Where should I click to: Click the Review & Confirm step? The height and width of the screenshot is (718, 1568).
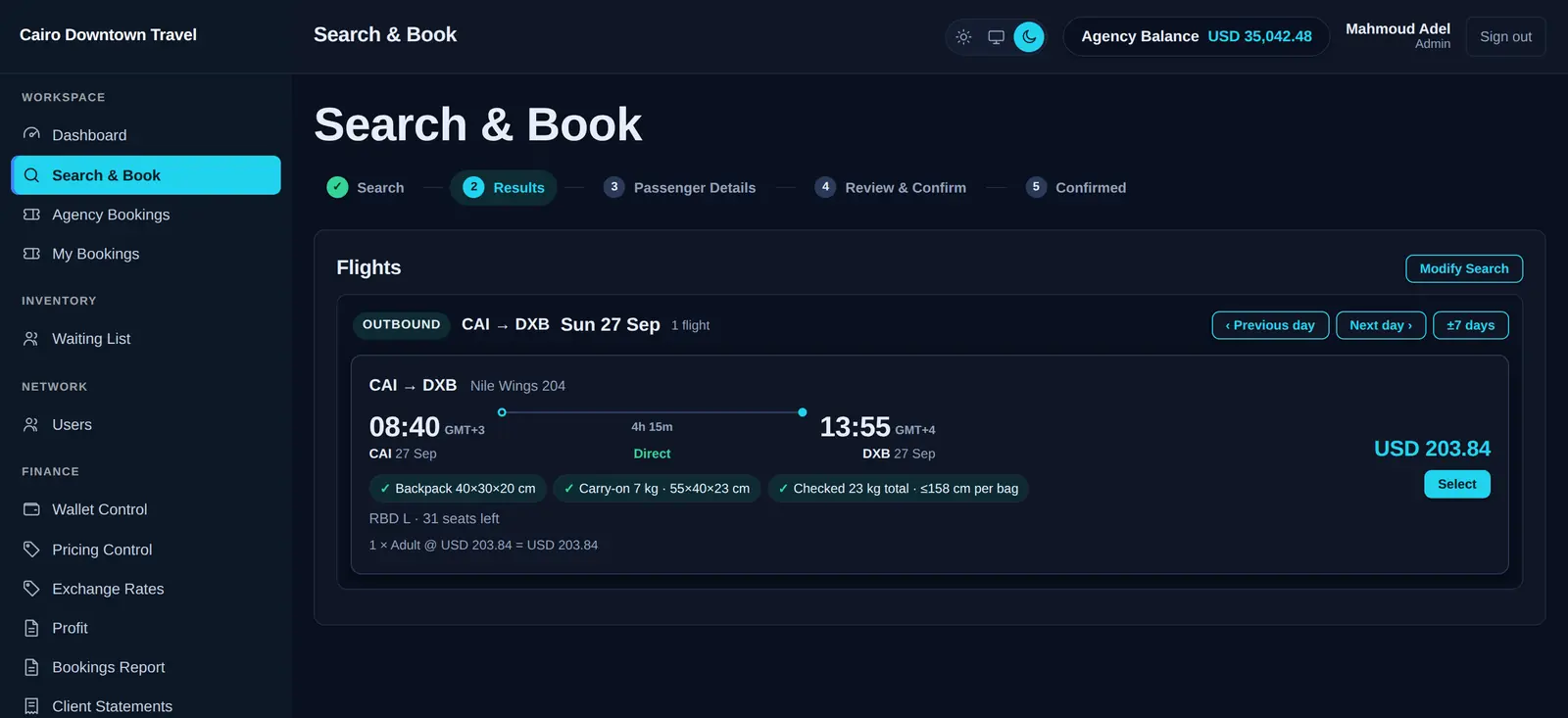tap(891, 187)
